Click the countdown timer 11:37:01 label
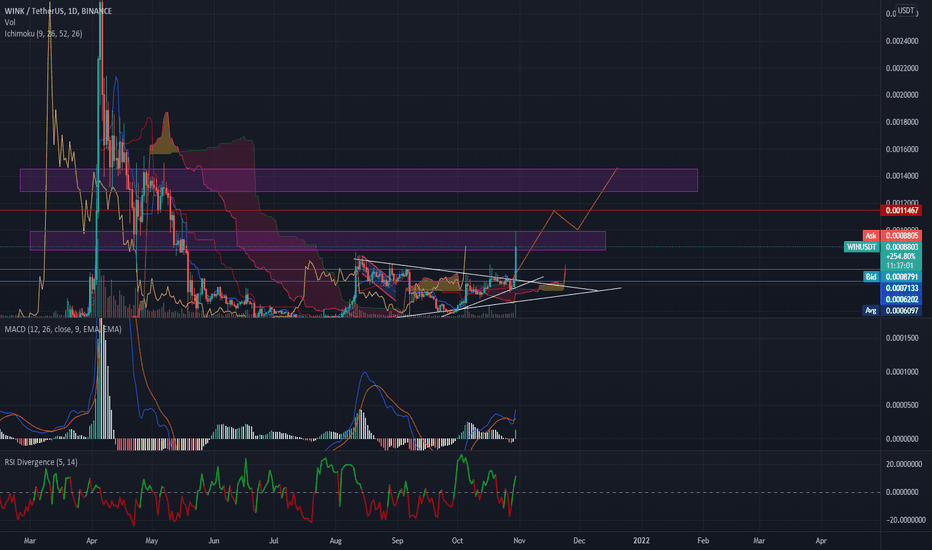This screenshot has height=550, width=932. (x=902, y=266)
